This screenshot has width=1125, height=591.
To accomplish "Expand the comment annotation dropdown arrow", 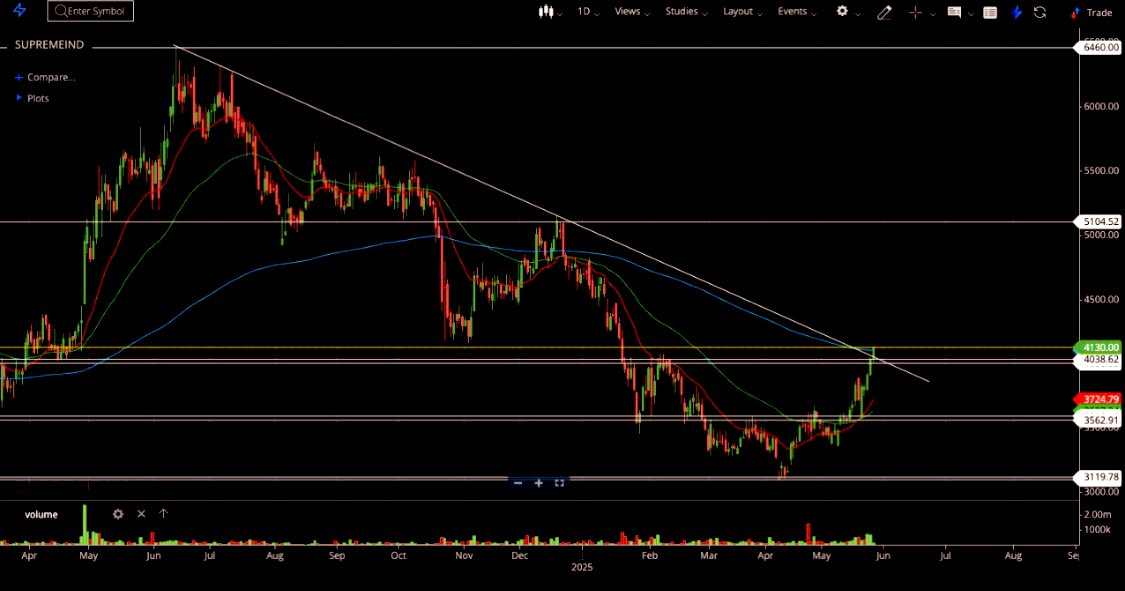I will tap(971, 14).
